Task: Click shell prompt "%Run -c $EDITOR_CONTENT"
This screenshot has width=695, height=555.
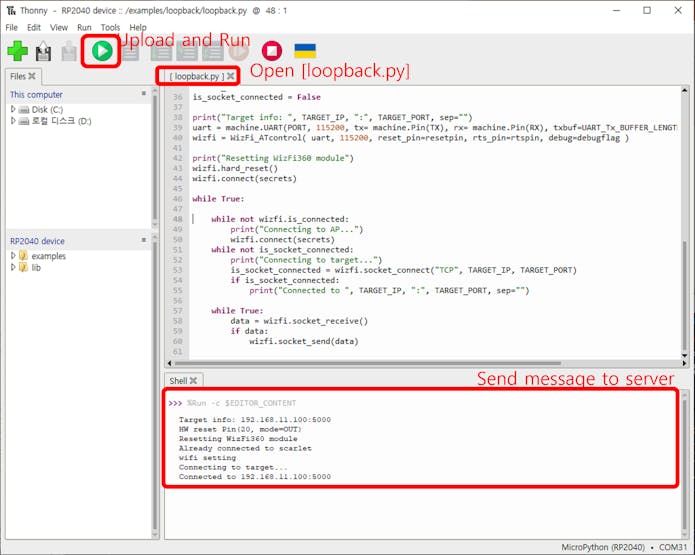Action: (241, 403)
